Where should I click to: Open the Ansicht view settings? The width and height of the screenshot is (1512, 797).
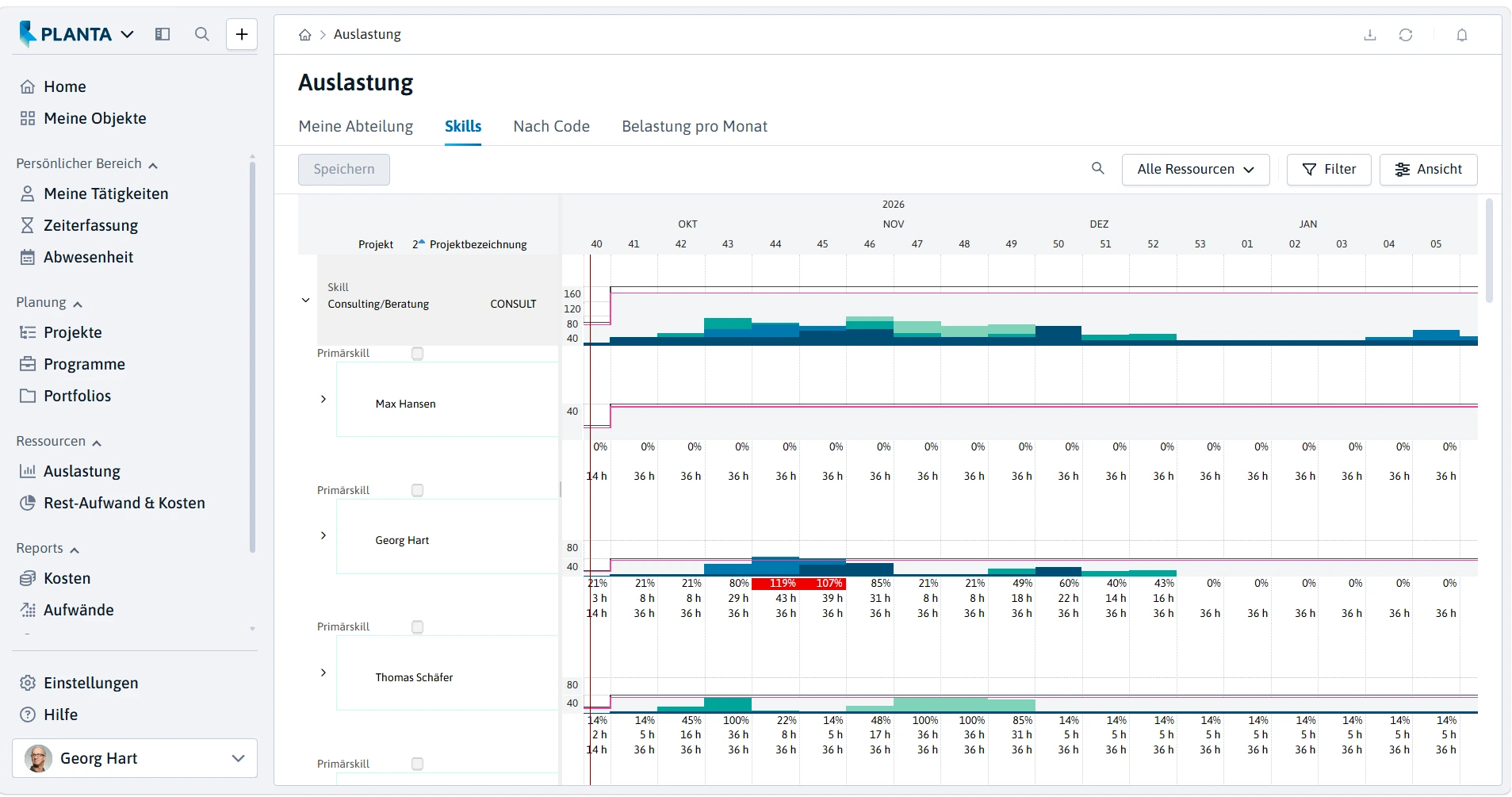[x=1429, y=170]
